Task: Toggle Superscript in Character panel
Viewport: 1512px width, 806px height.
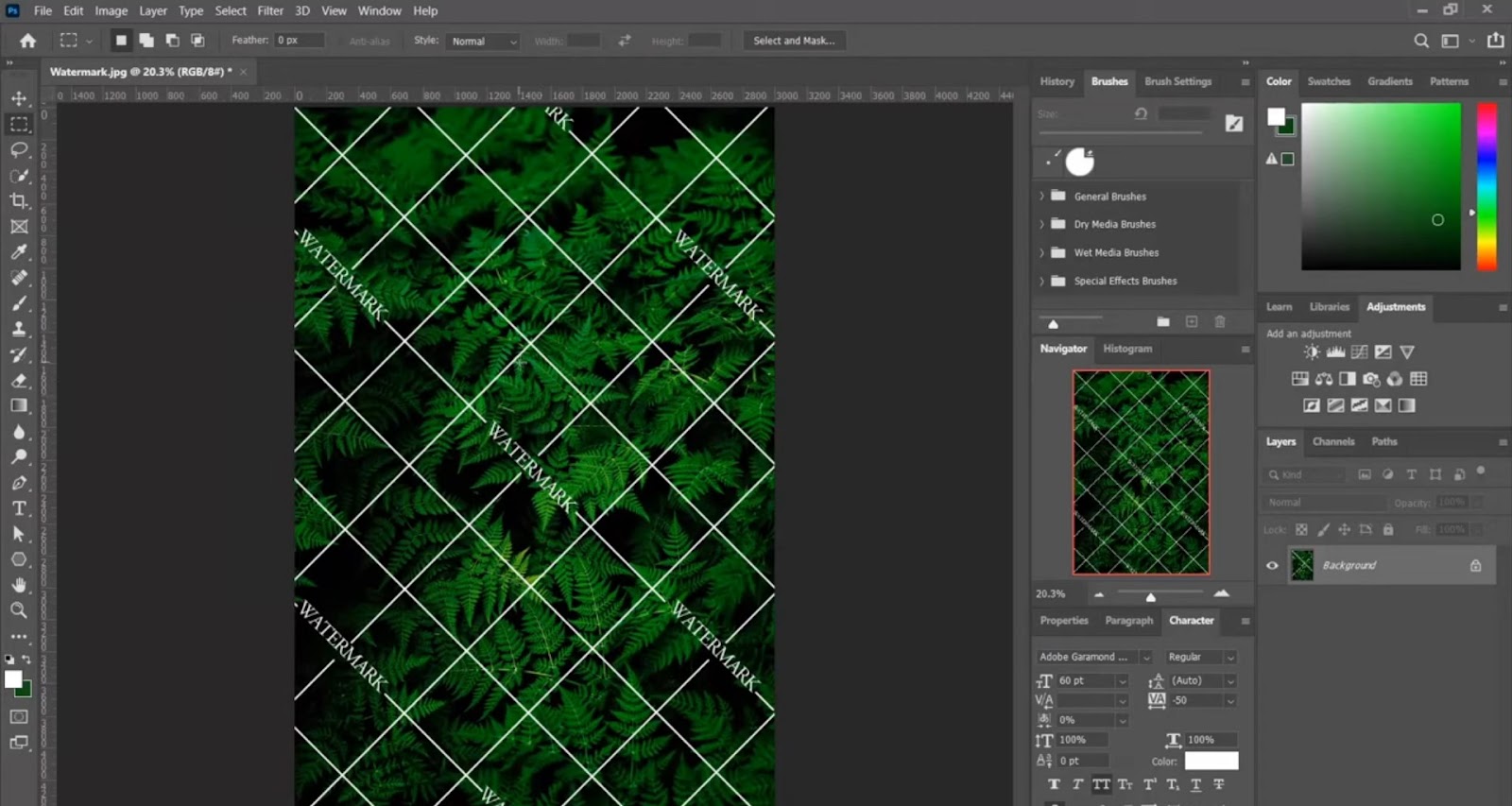Action: point(1150,784)
